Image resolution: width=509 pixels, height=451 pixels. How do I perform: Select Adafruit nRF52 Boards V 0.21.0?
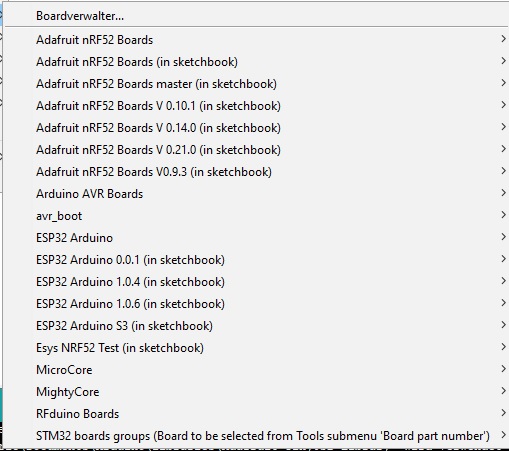(256, 150)
